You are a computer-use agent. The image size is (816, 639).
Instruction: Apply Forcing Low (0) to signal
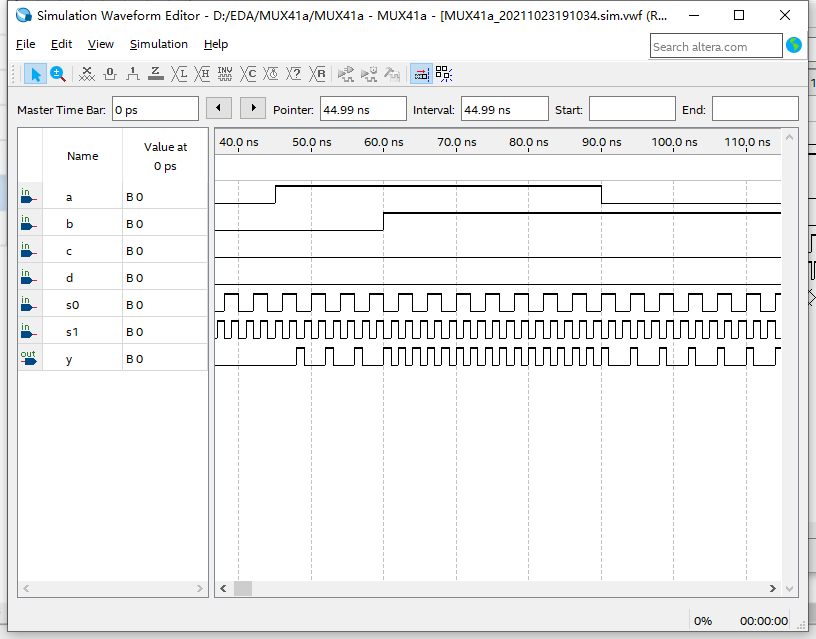point(110,74)
